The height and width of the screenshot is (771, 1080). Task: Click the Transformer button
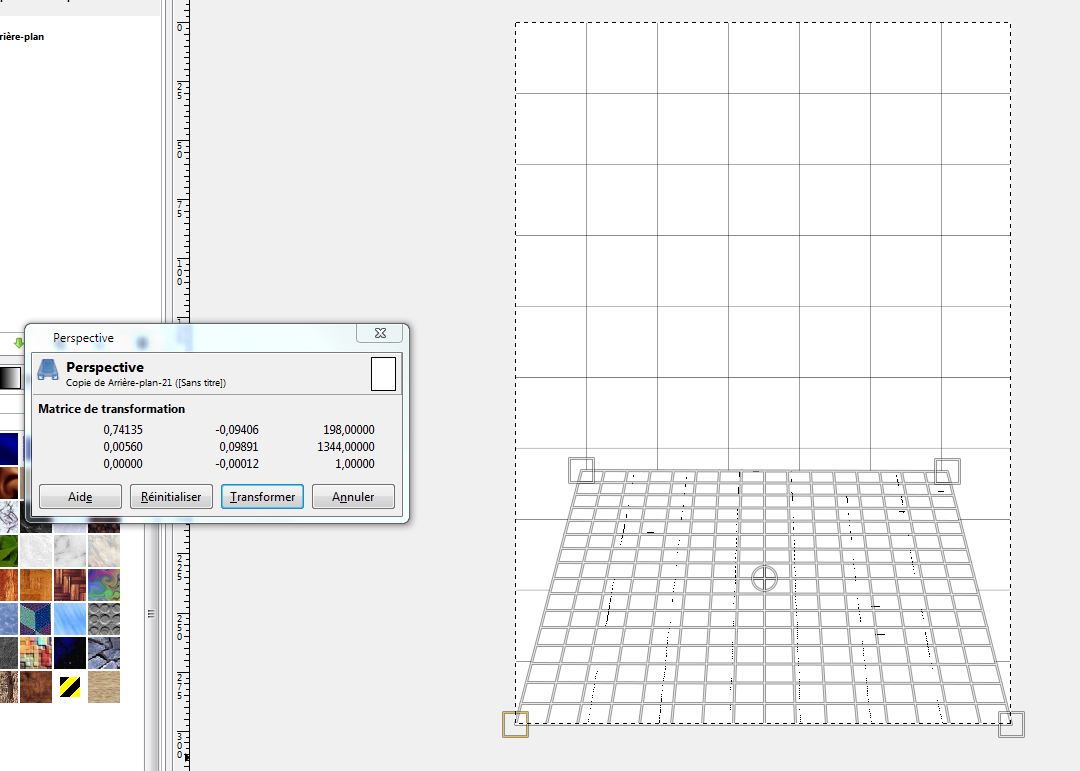[x=262, y=497]
